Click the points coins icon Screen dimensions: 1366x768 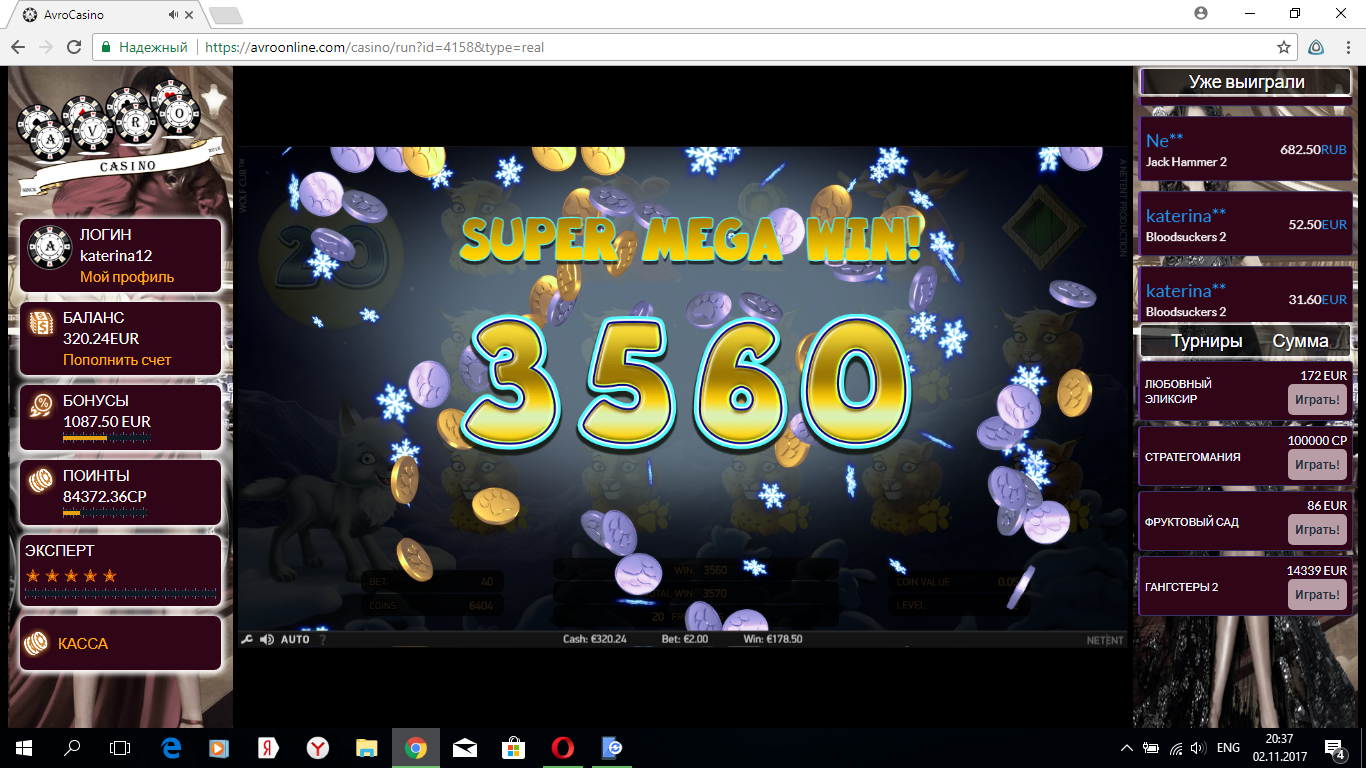41,482
